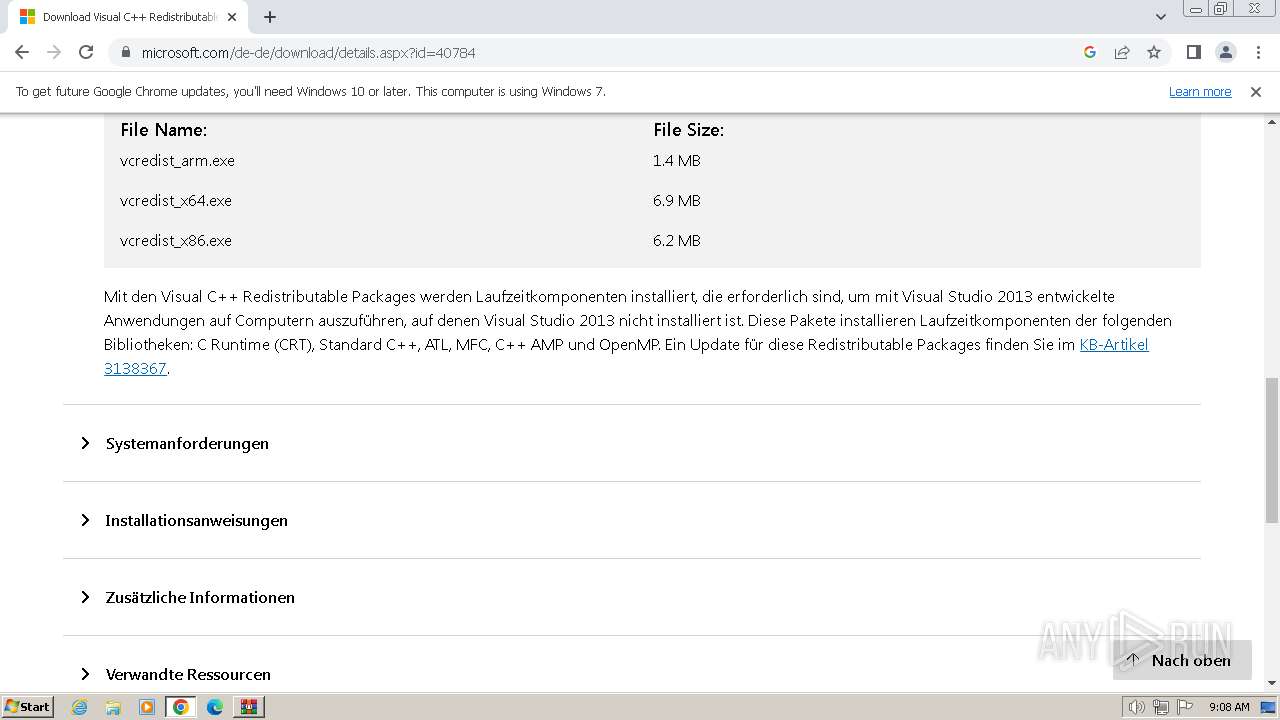Expand Zusätzliche Informationen section
The image size is (1280, 720).
point(200,597)
